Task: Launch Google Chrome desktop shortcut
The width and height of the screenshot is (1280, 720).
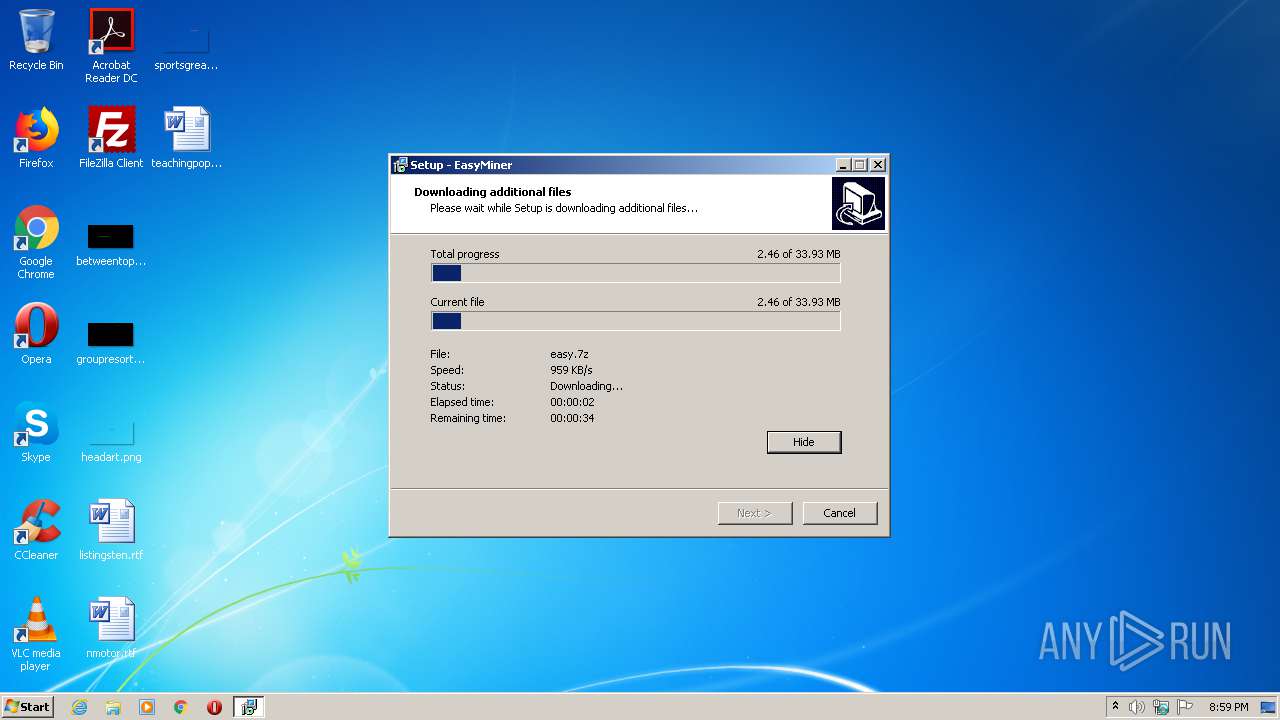Action: pyautogui.click(x=36, y=242)
